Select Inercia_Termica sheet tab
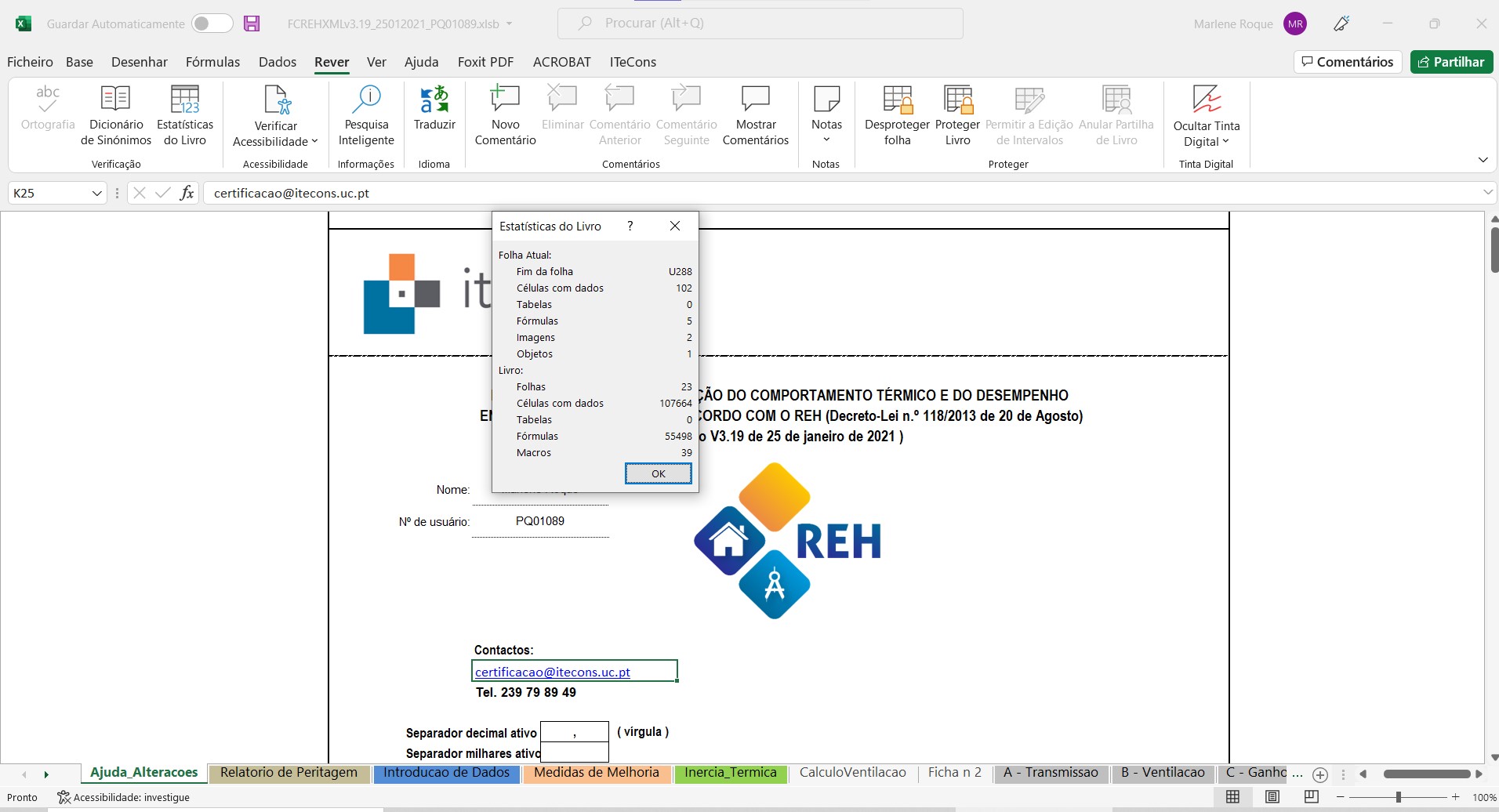Viewport: 1499px width, 812px height. point(730,773)
